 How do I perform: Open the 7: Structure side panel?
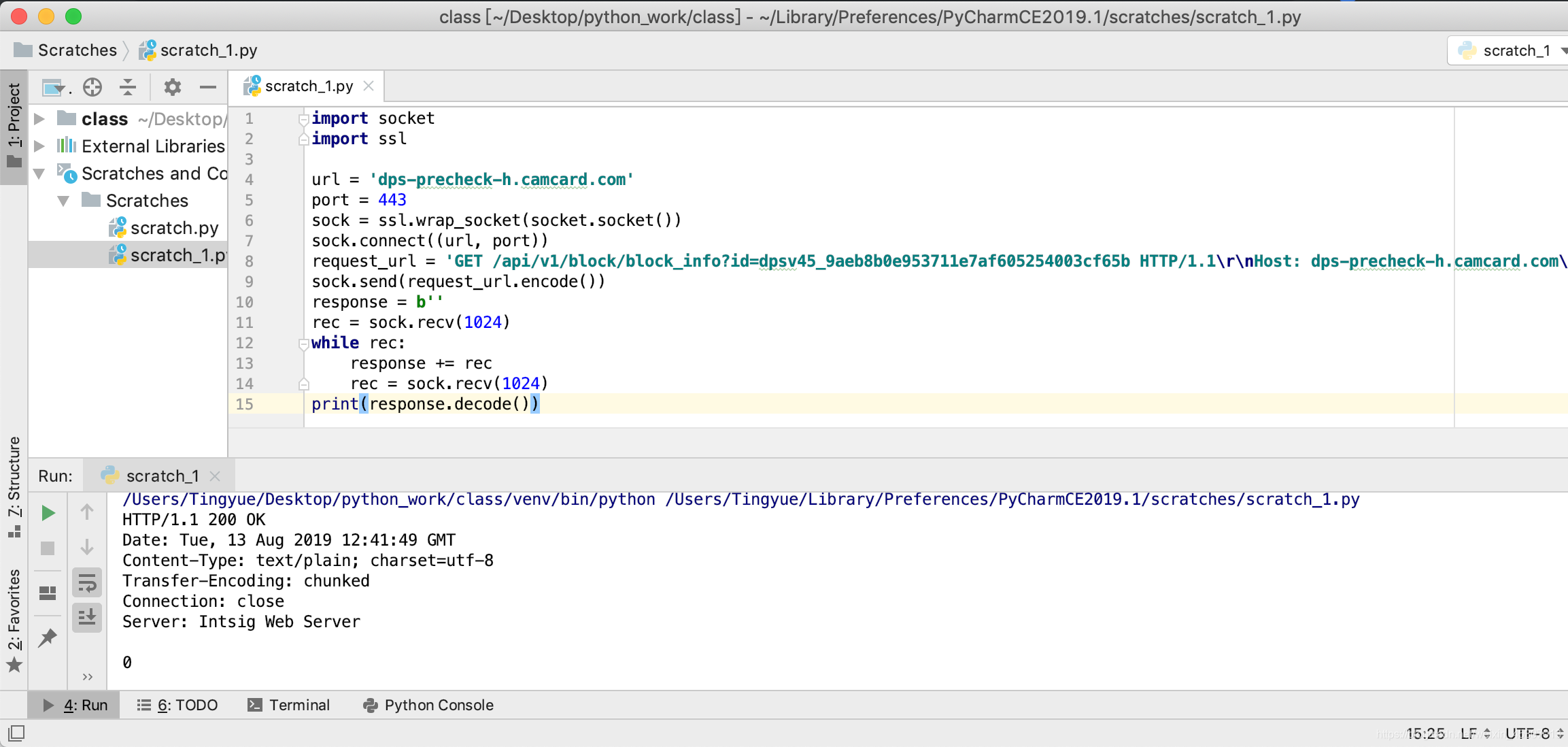(x=14, y=486)
